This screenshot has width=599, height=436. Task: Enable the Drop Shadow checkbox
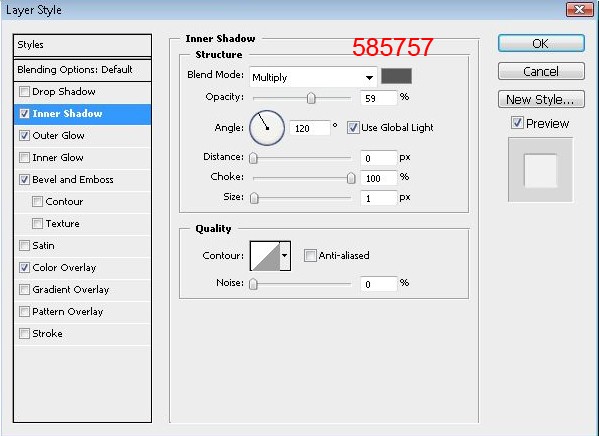pyautogui.click(x=24, y=92)
